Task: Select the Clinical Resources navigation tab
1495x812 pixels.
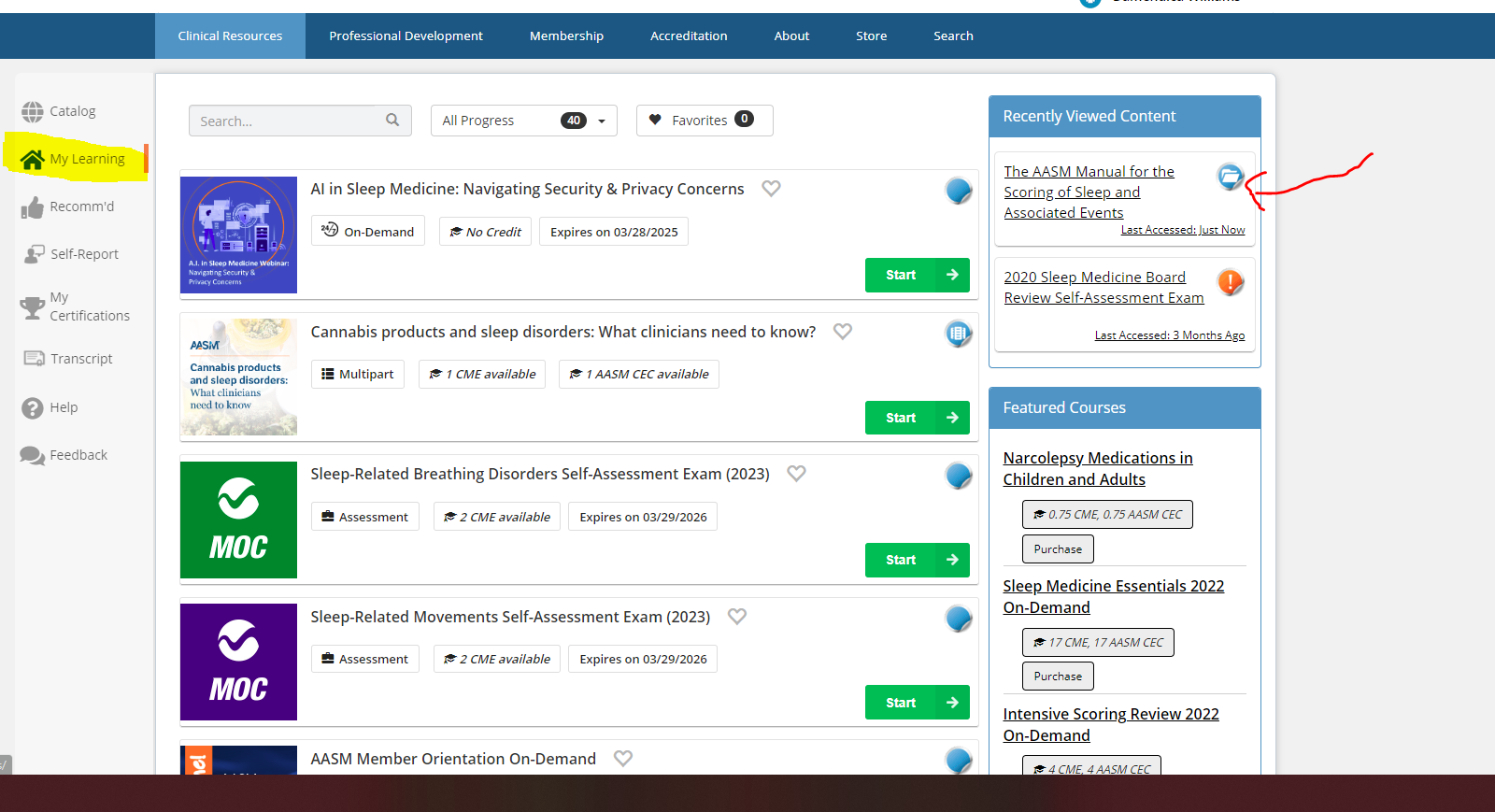Action: point(230,36)
